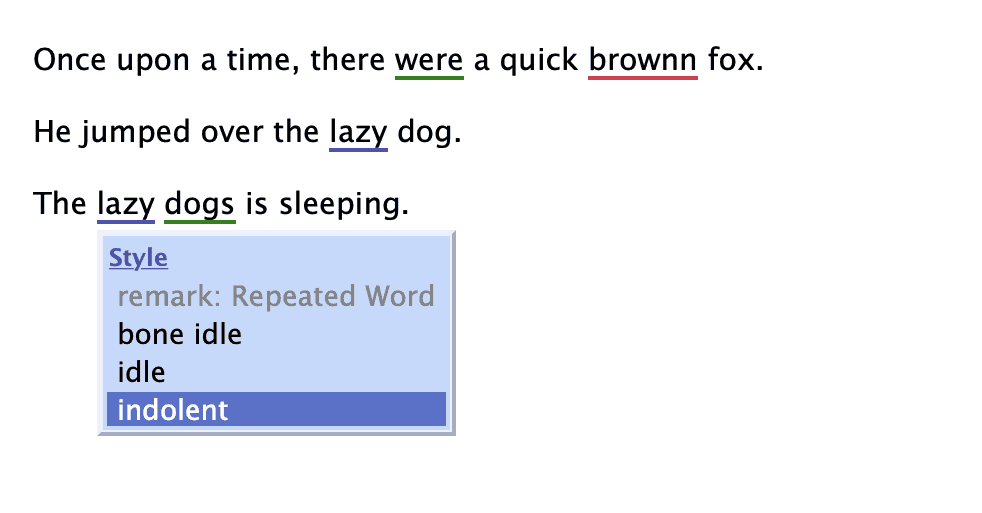The image size is (982, 513).
Task: Choose the 'bone idle' suggestion
Action: point(180,333)
